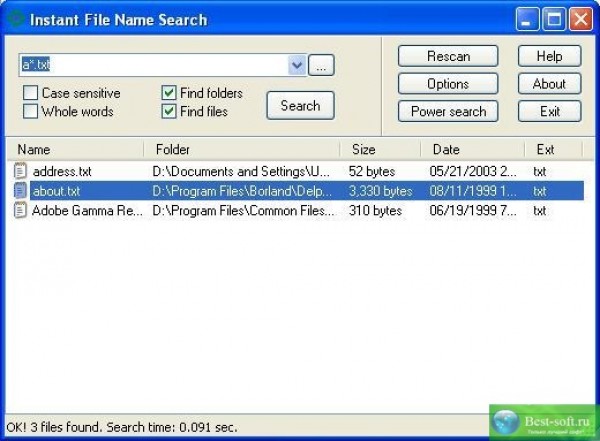Image resolution: width=600 pixels, height=441 pixels.
Task: Click the Adobe Gamma Re... file icon
Action: click(20, 210)
